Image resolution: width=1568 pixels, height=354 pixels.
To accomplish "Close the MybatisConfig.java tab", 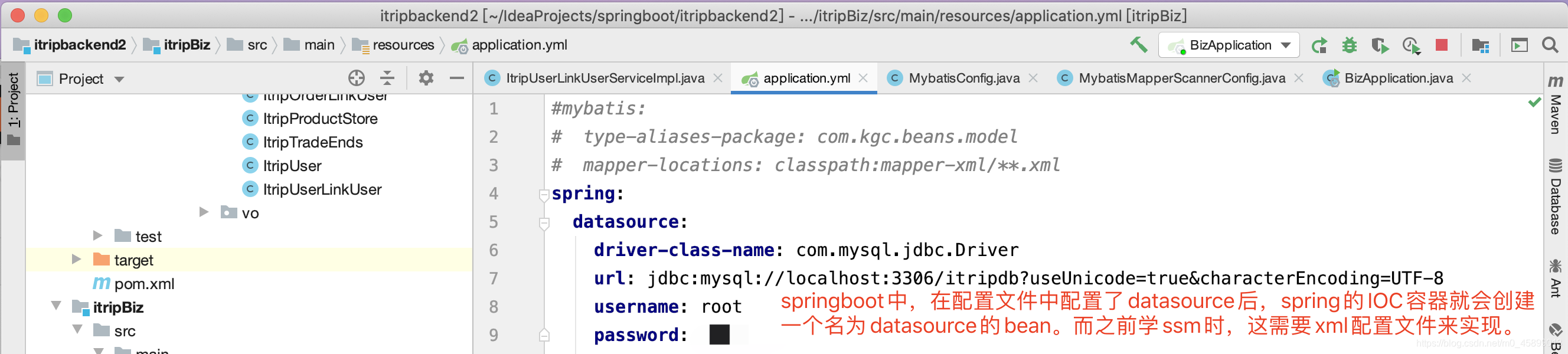I will [1033, 78].
